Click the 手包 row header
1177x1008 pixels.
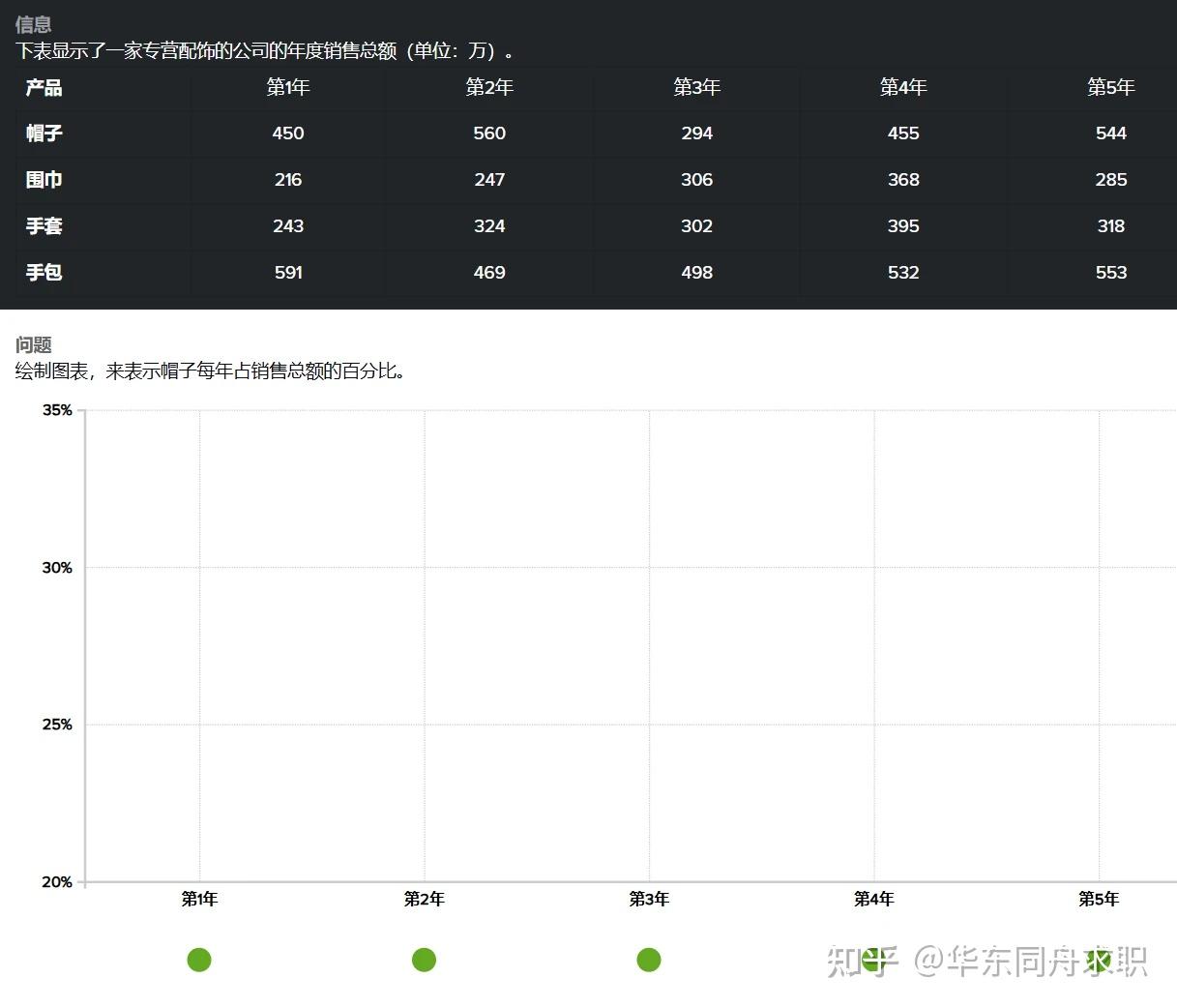tap(44, 272)
